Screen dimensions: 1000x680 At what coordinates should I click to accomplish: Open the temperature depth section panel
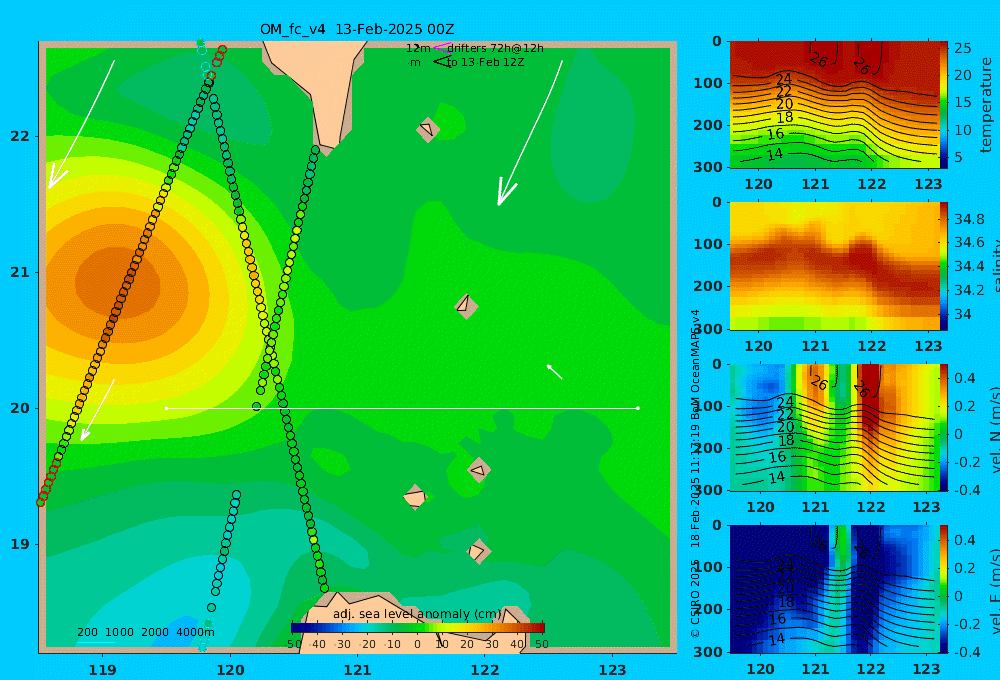pyautogui.click(x=835, y=105)
